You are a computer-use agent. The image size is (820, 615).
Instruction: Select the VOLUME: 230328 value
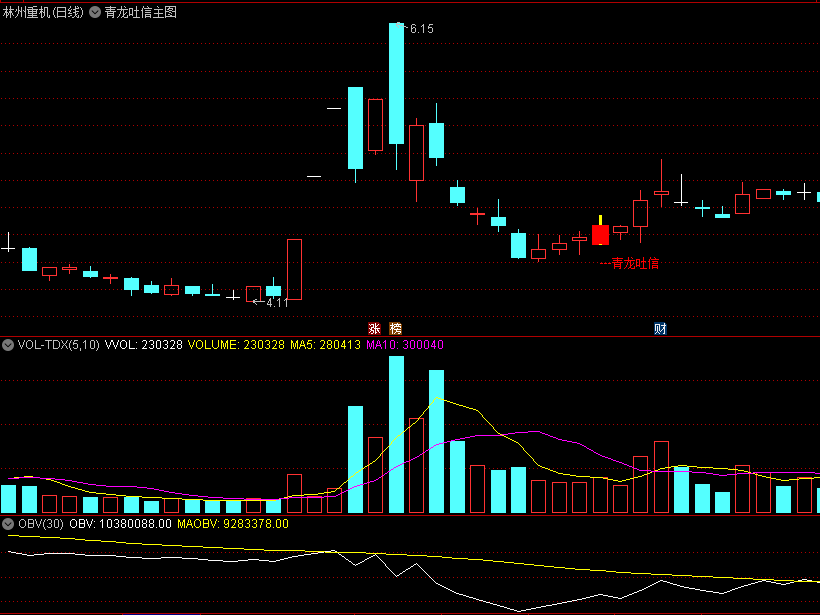236,345
